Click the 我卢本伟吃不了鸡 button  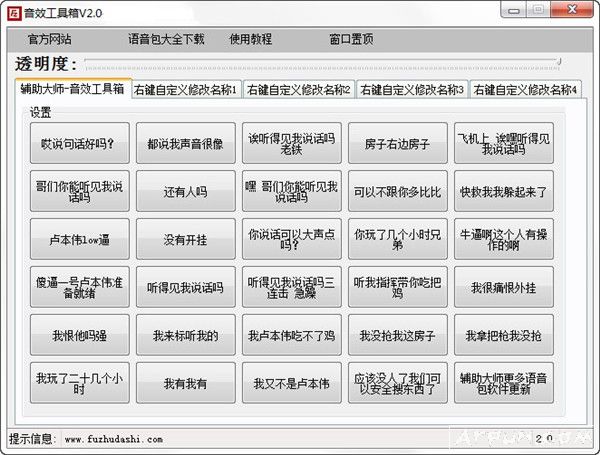click(292, 335)
